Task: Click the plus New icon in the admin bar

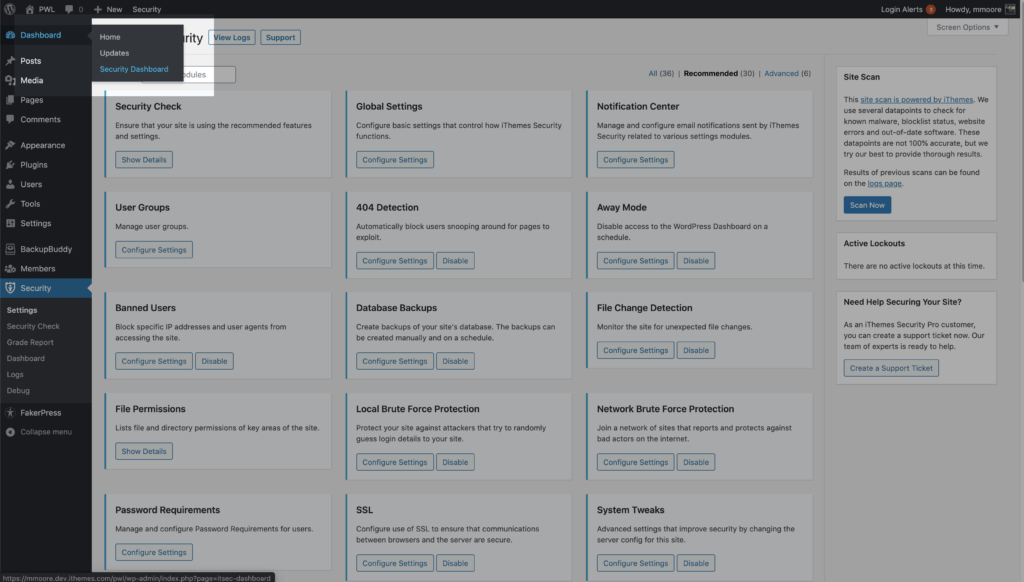Action: point(98,9)
